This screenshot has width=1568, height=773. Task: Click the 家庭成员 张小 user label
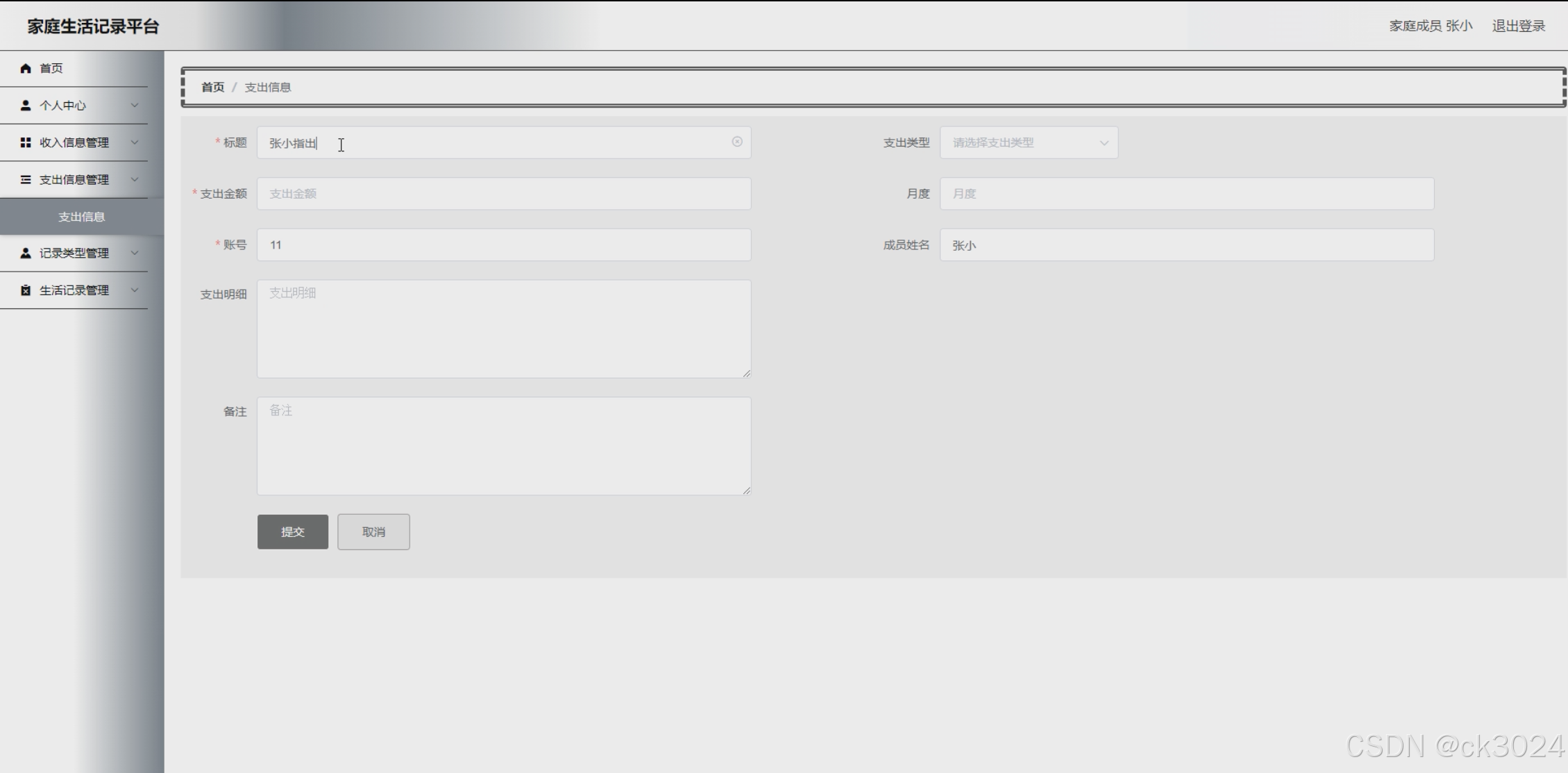(x=1431, y=26)
